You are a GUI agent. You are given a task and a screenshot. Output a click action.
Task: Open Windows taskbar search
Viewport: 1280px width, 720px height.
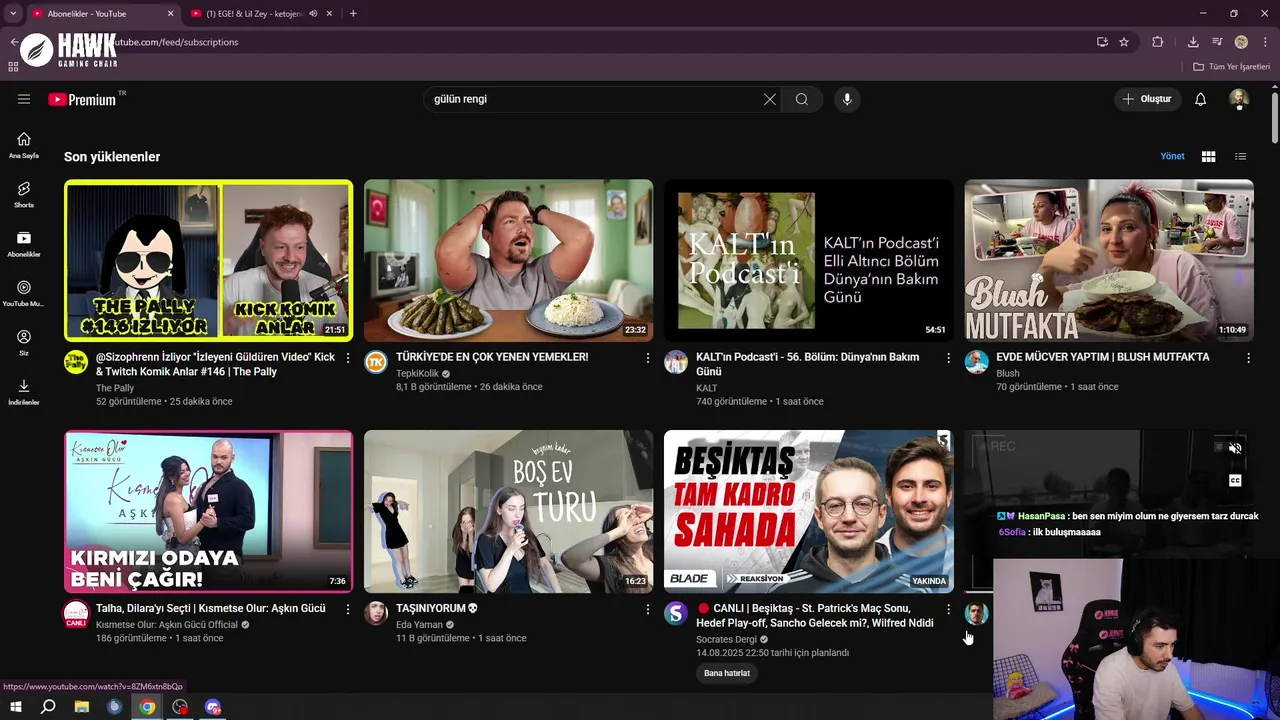(x=48, y=707)
